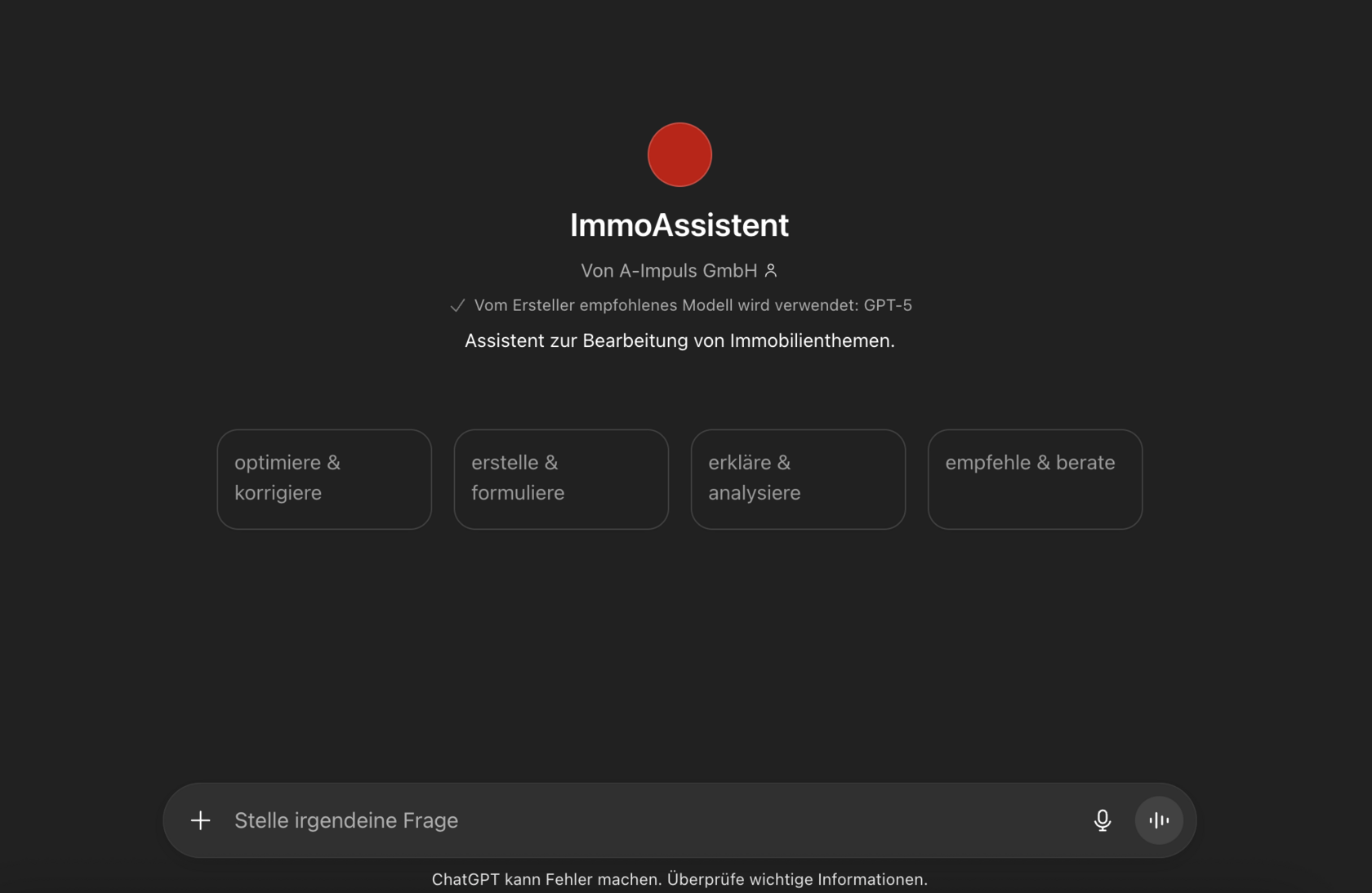Open the creator profile icon beside A-Impuls GmbH

(771, 270)
